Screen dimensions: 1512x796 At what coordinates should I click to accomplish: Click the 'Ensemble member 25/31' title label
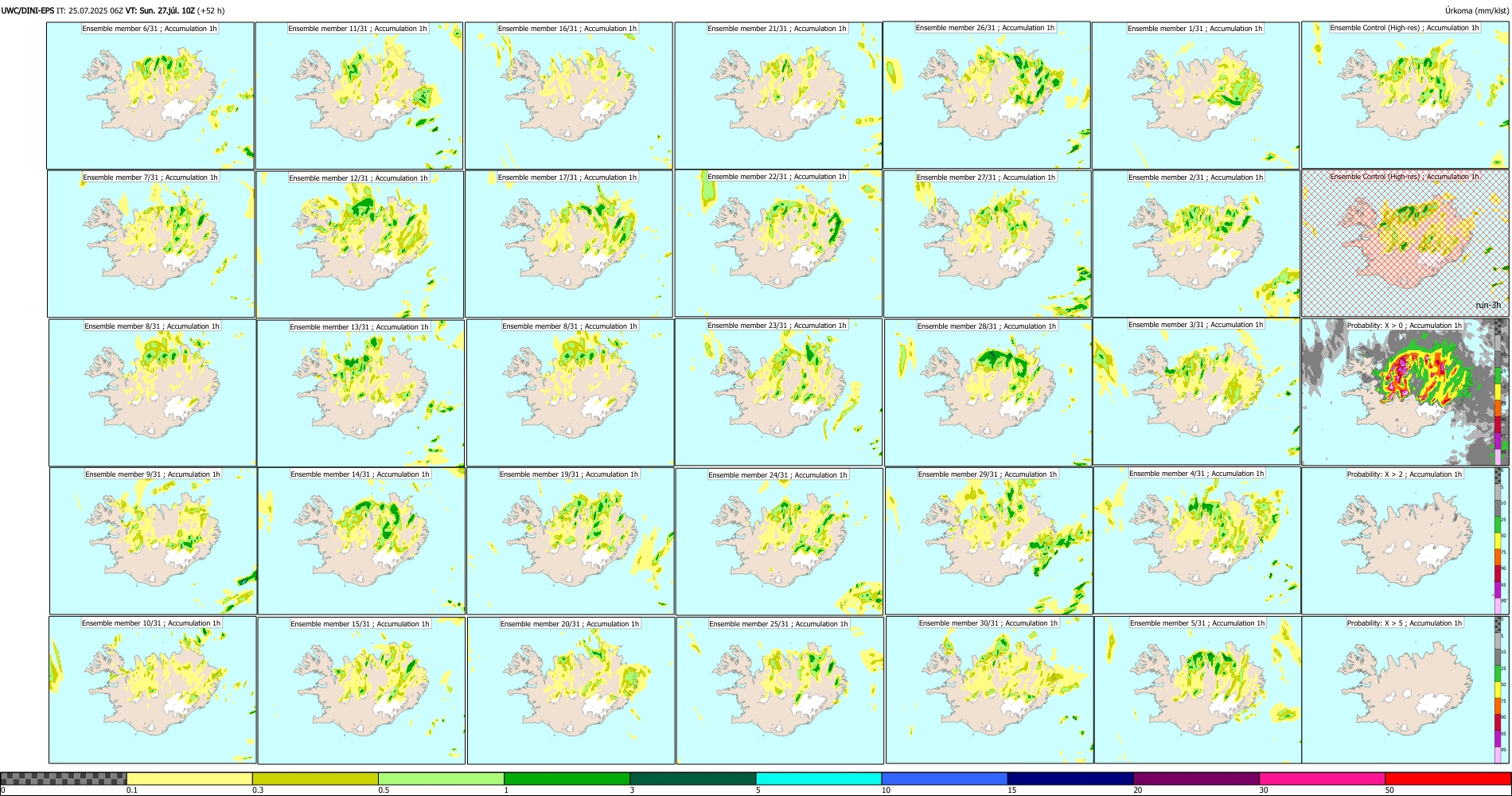779,624
